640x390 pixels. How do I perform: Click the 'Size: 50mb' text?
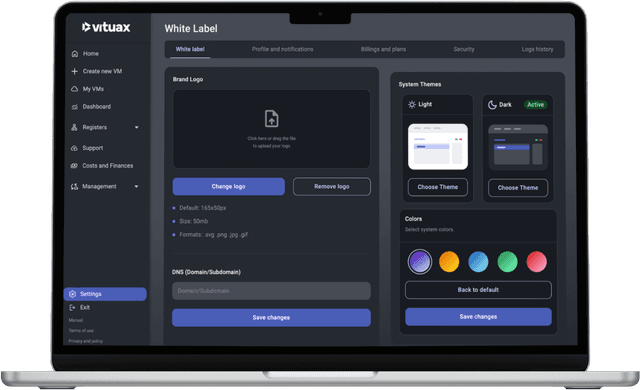point(193,221)
